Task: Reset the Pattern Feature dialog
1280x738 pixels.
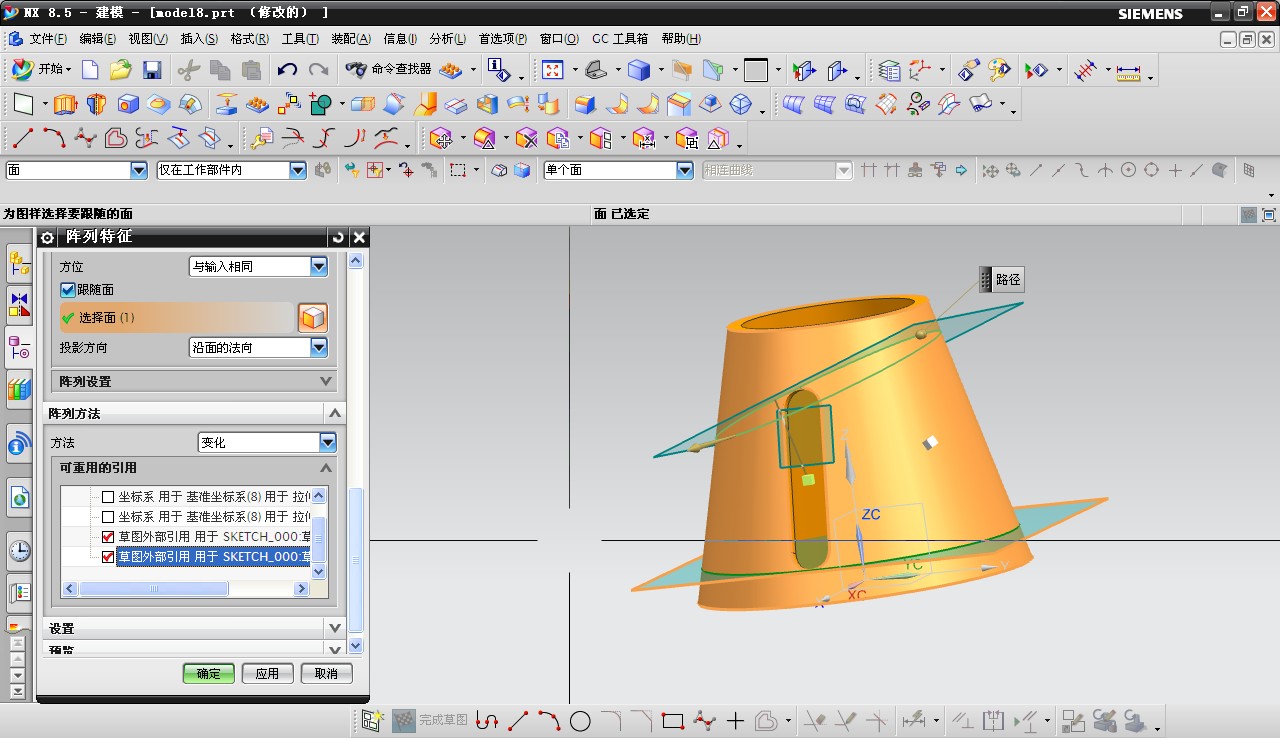Action: click(338, 237)
